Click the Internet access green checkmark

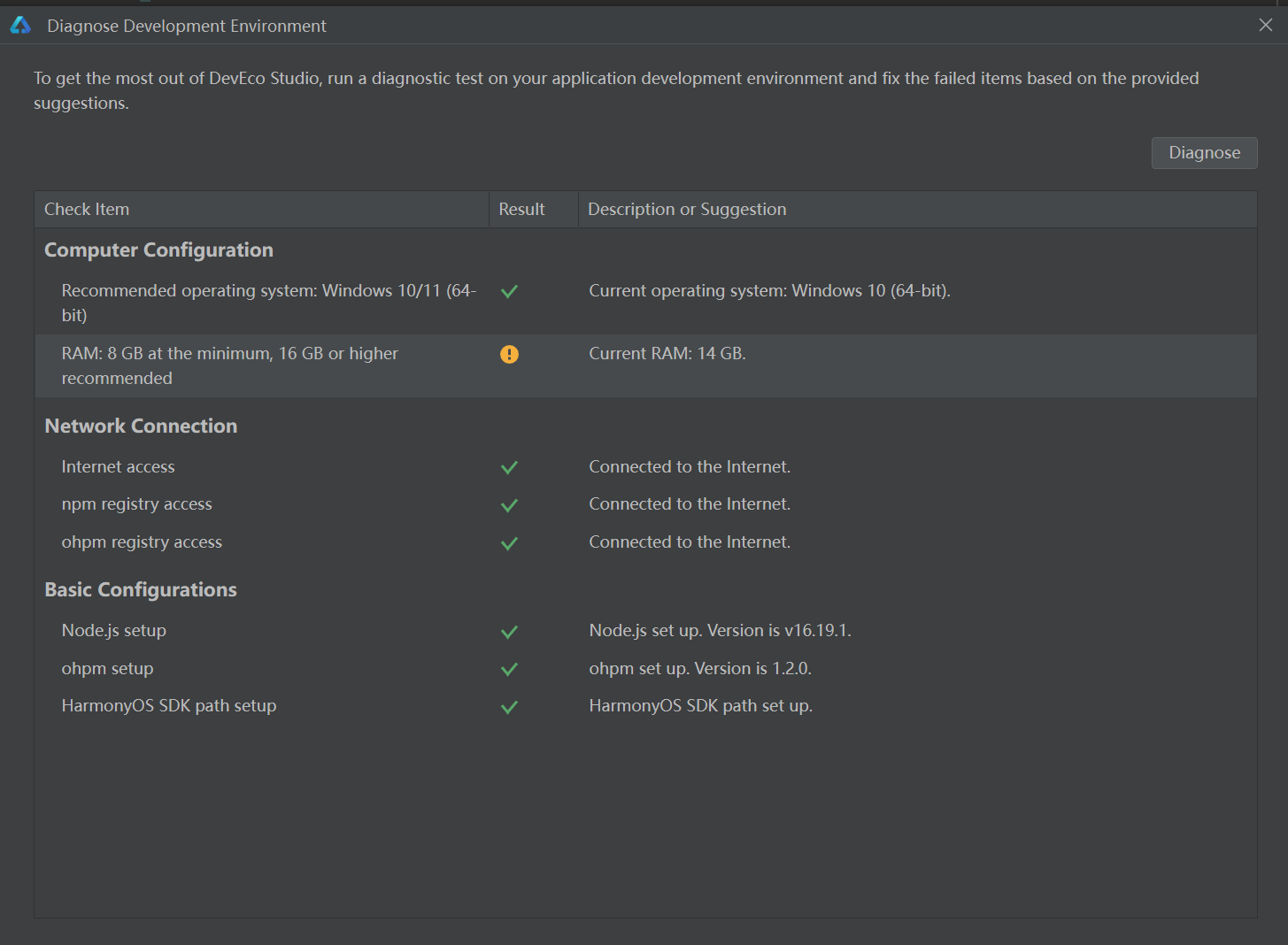click(509, 467)
